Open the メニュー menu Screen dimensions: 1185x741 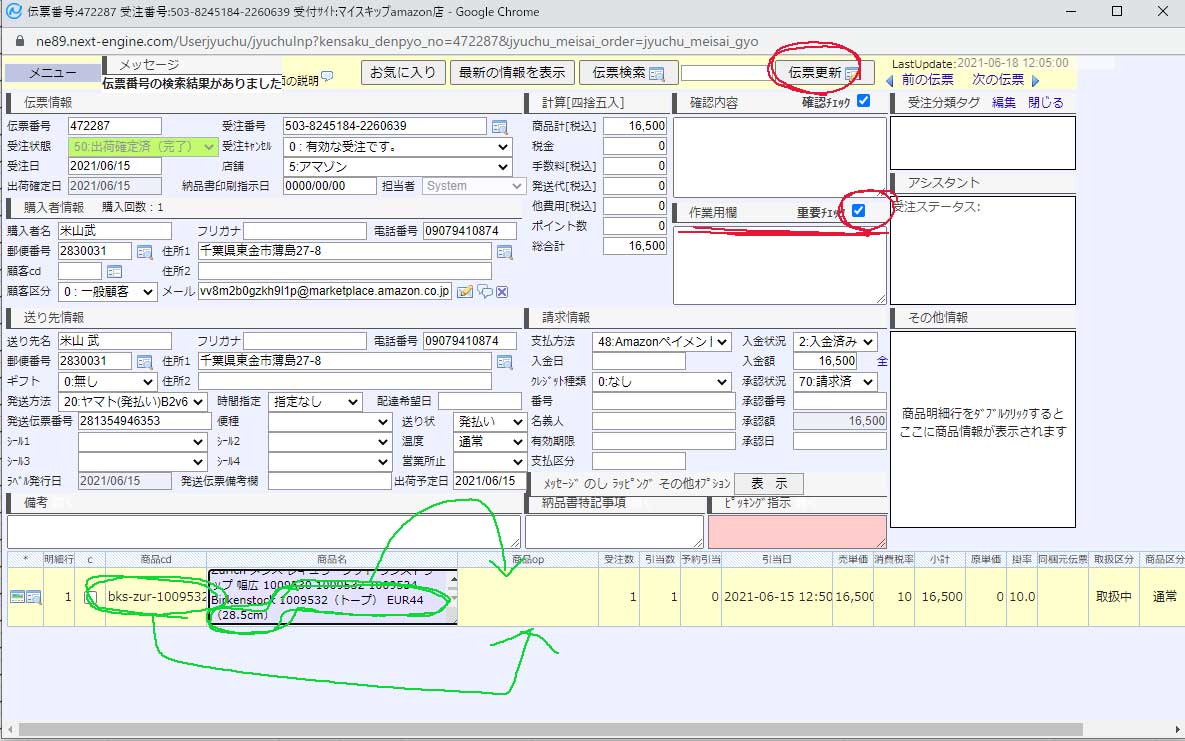(52, 73)
